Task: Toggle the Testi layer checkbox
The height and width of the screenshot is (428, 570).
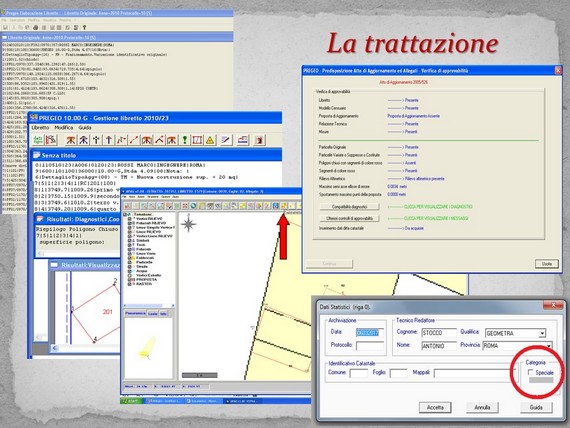Action: coord(130,245)
